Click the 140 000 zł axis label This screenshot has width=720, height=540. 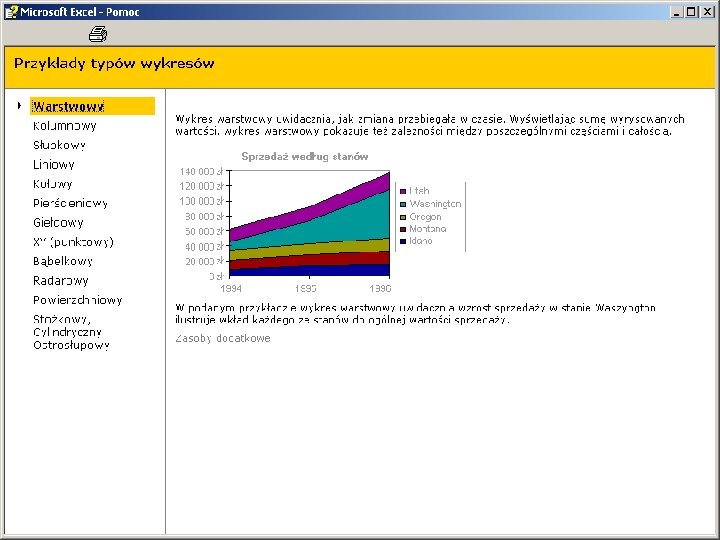pyautogui.click(x=201, y=171)
